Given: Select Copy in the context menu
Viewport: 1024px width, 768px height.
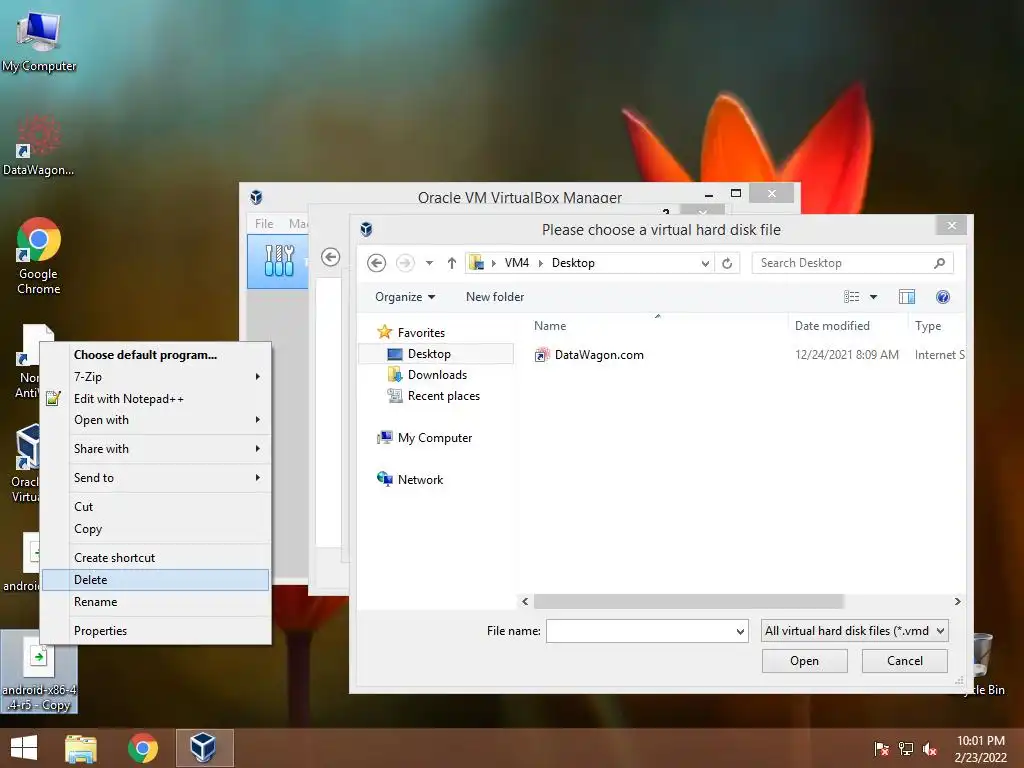Looking at the screenshot, I should click(155, 529).
